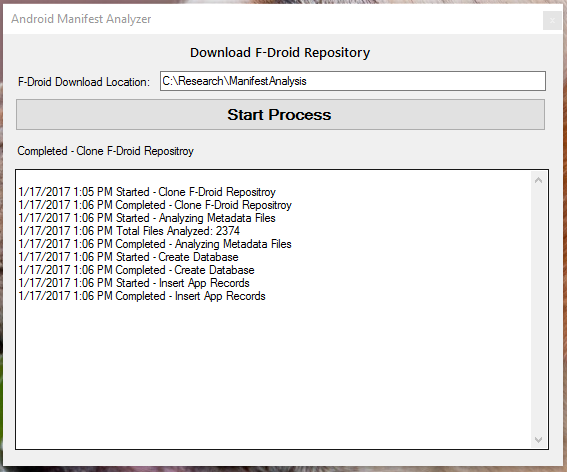Screen dimensions: 567x472
Task: Click the status text above the log box
Action: click(106, 151)
